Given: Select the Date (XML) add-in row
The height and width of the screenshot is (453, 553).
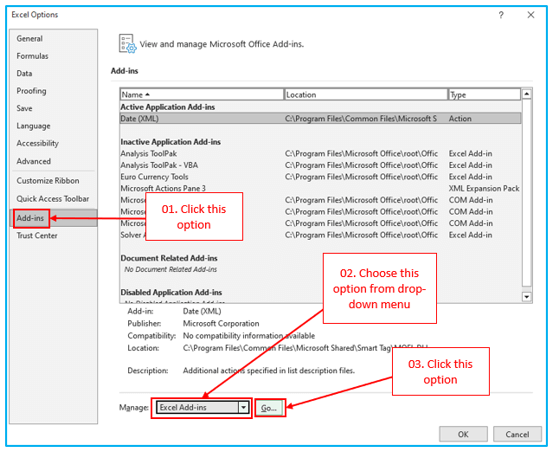Looking at the screenshot, I should coord(320,119).
